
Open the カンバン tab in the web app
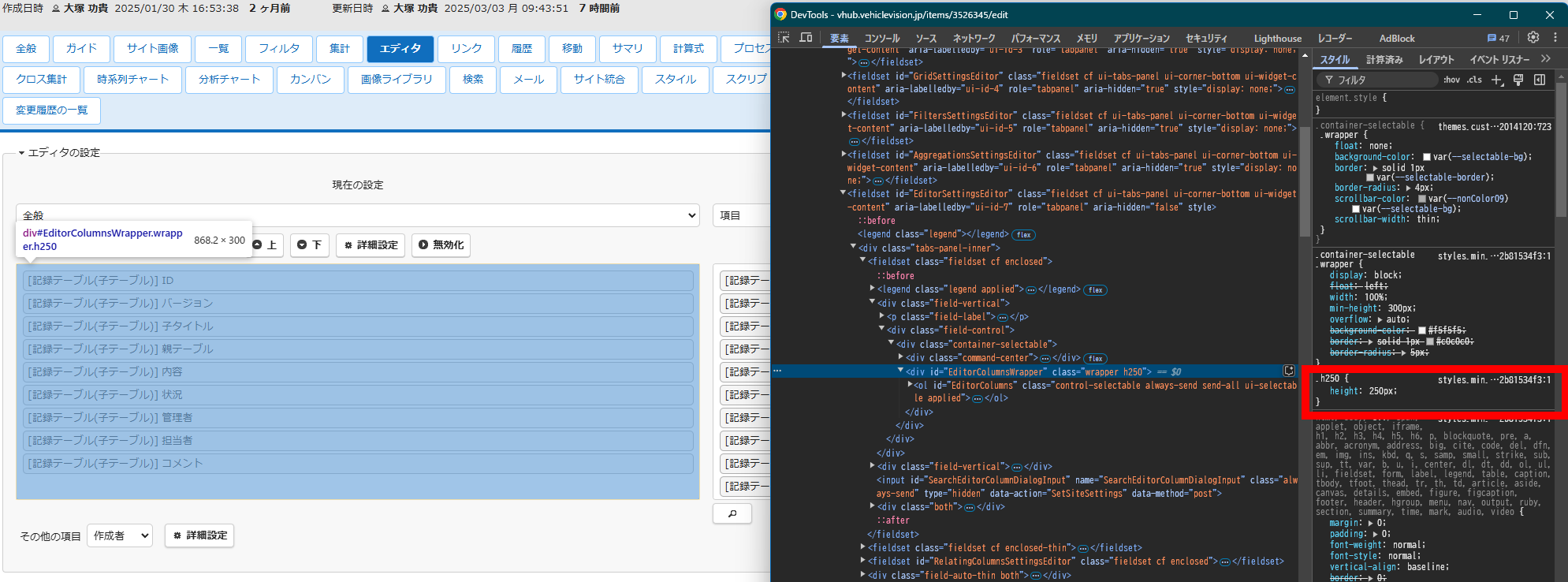click(x=311, y=80)
